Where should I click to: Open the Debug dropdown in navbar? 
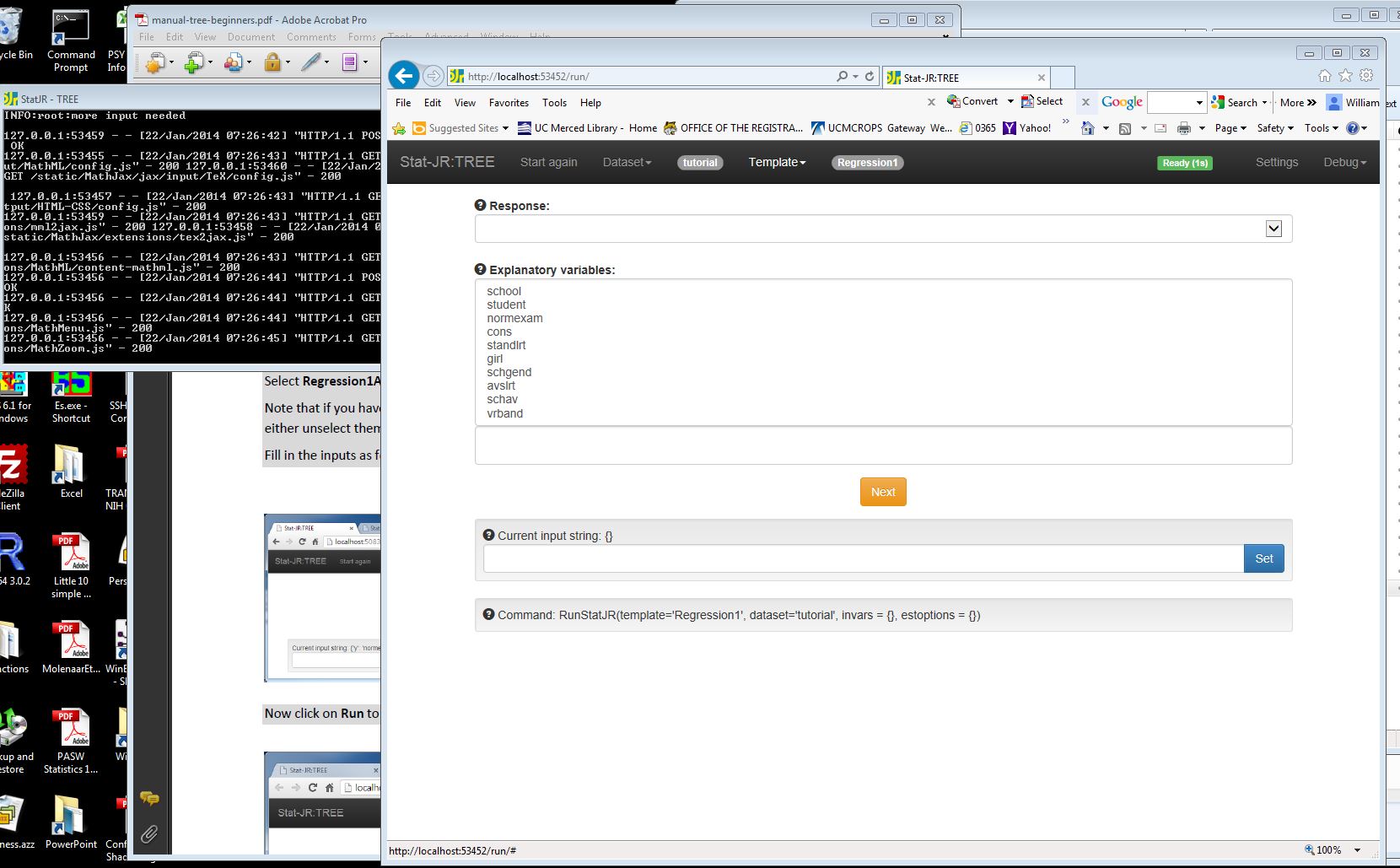pyautogui.click(x=1344, y=162)
